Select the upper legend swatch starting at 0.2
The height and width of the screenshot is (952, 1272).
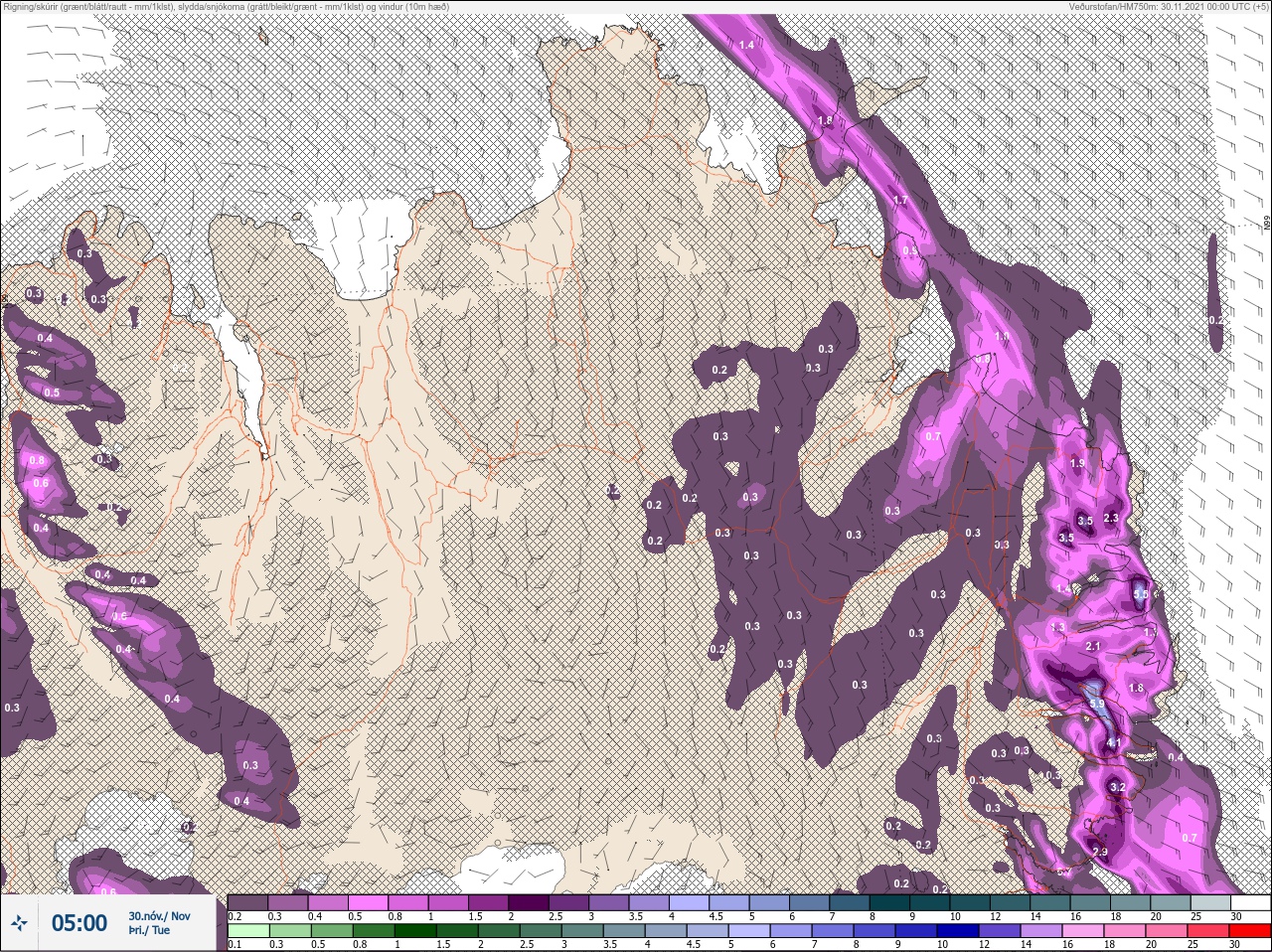point(247,902)
